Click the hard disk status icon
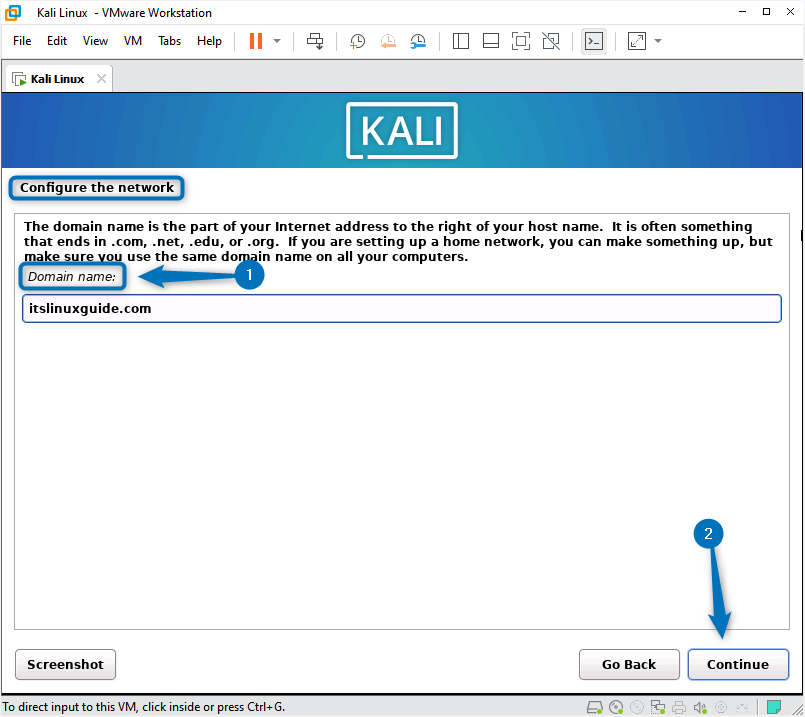Screen dimensions: 805x717 pyautogui.click(x=596, y=706)
